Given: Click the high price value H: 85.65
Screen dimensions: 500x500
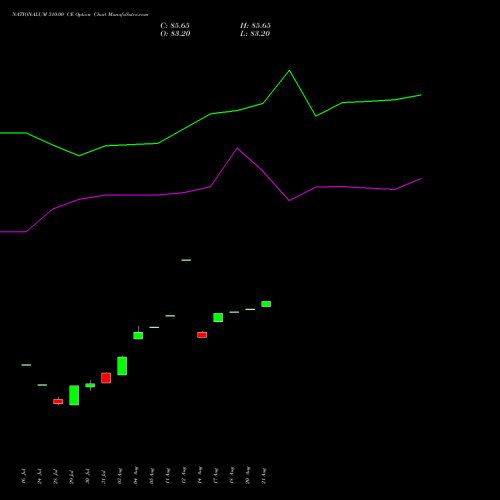Looking at the screenshot, I should tap(255, 26).
